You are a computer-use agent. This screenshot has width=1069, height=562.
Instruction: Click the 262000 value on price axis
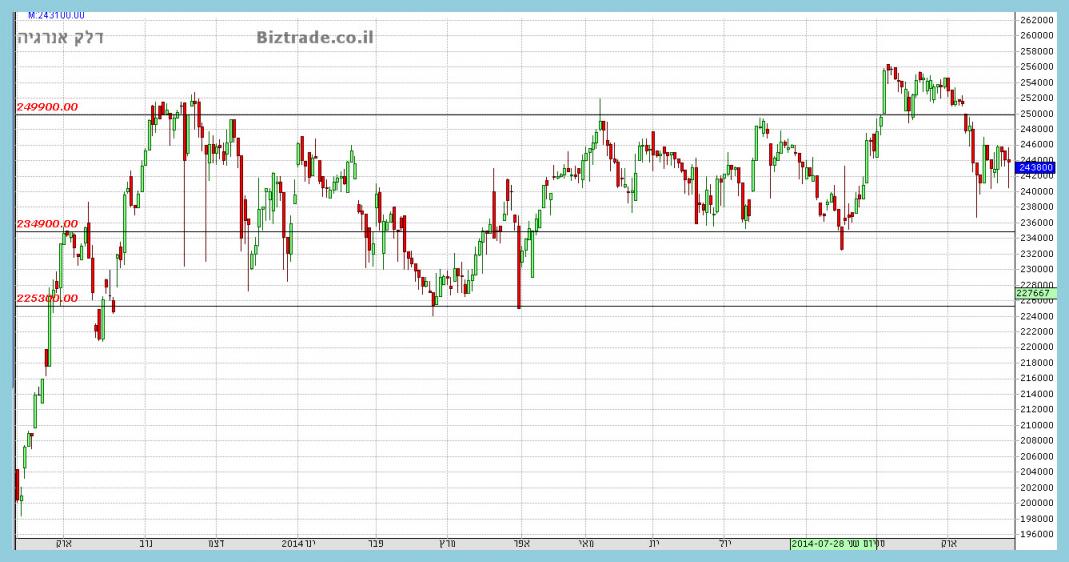[1036, 20]
